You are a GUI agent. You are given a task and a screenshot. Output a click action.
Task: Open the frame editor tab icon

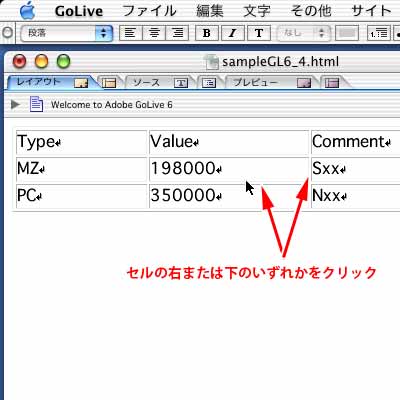(109, 83)
